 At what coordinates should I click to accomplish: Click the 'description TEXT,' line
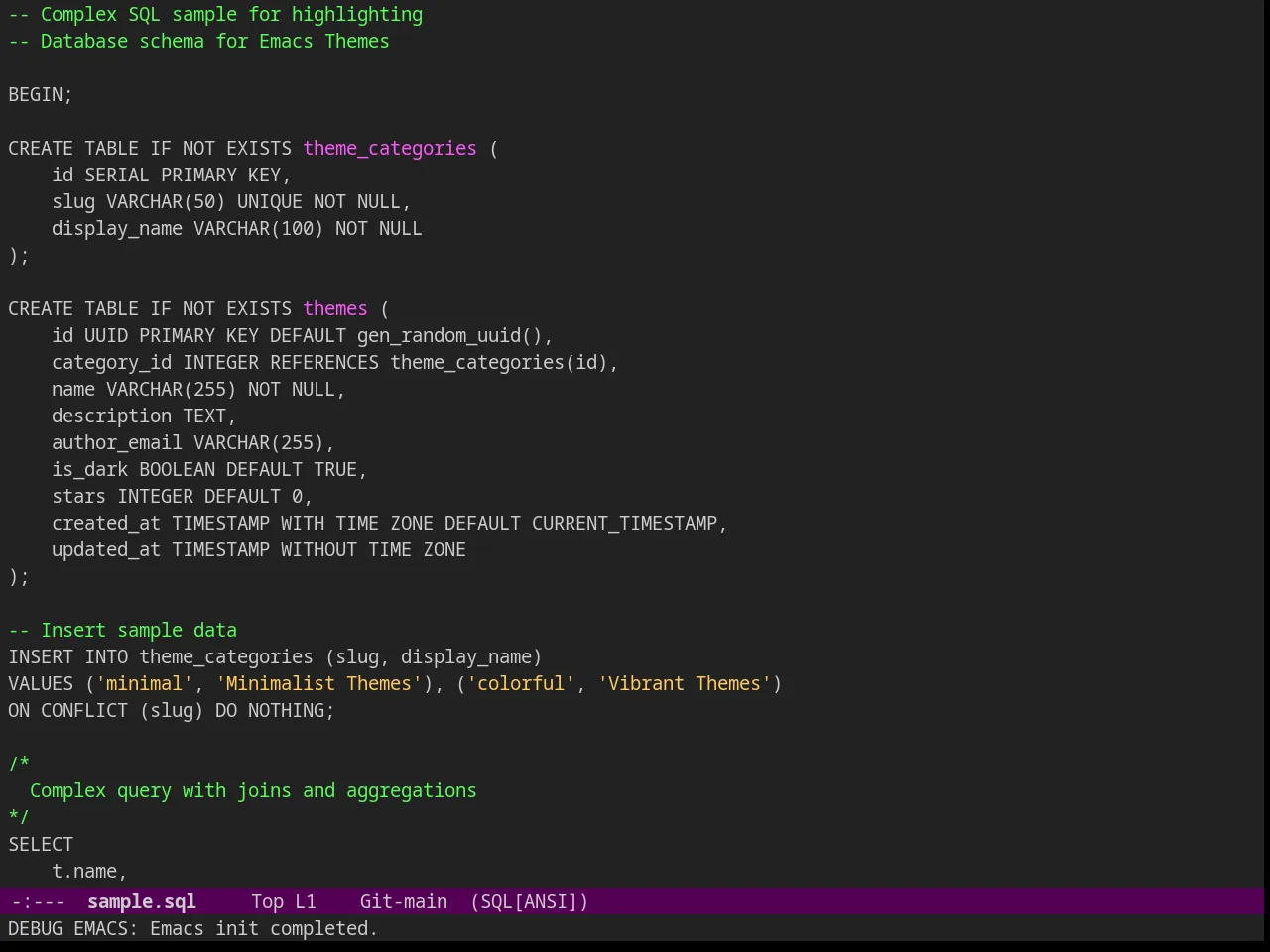click(144, 416)
